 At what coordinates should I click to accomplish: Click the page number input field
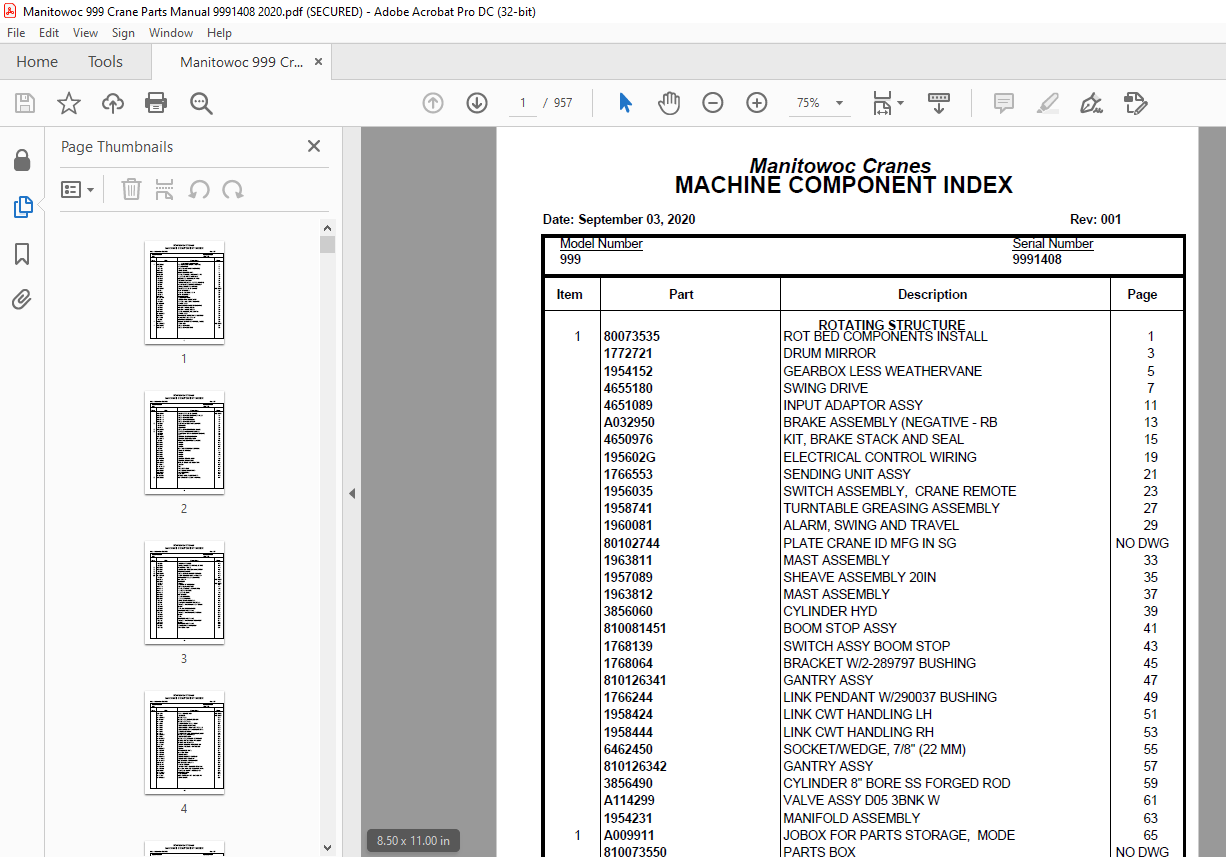(523, 103)
